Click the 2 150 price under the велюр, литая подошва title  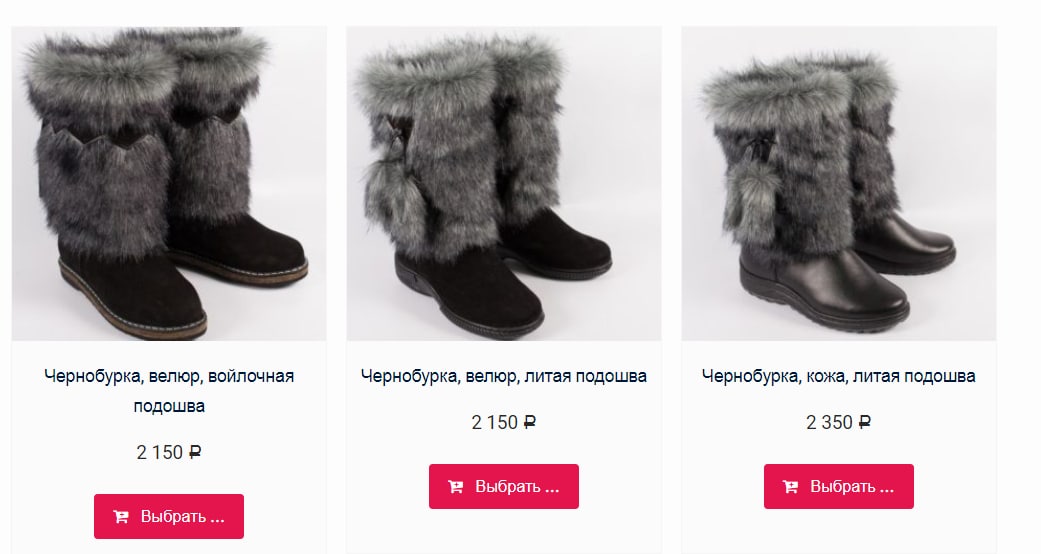click(494, 422)
